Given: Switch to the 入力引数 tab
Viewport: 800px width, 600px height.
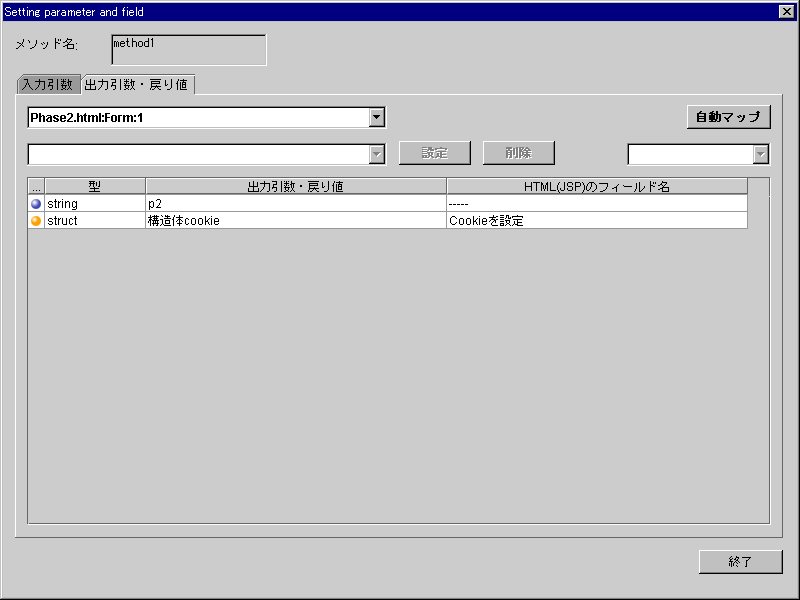Looking at the screenshot, I should [47, 85].
